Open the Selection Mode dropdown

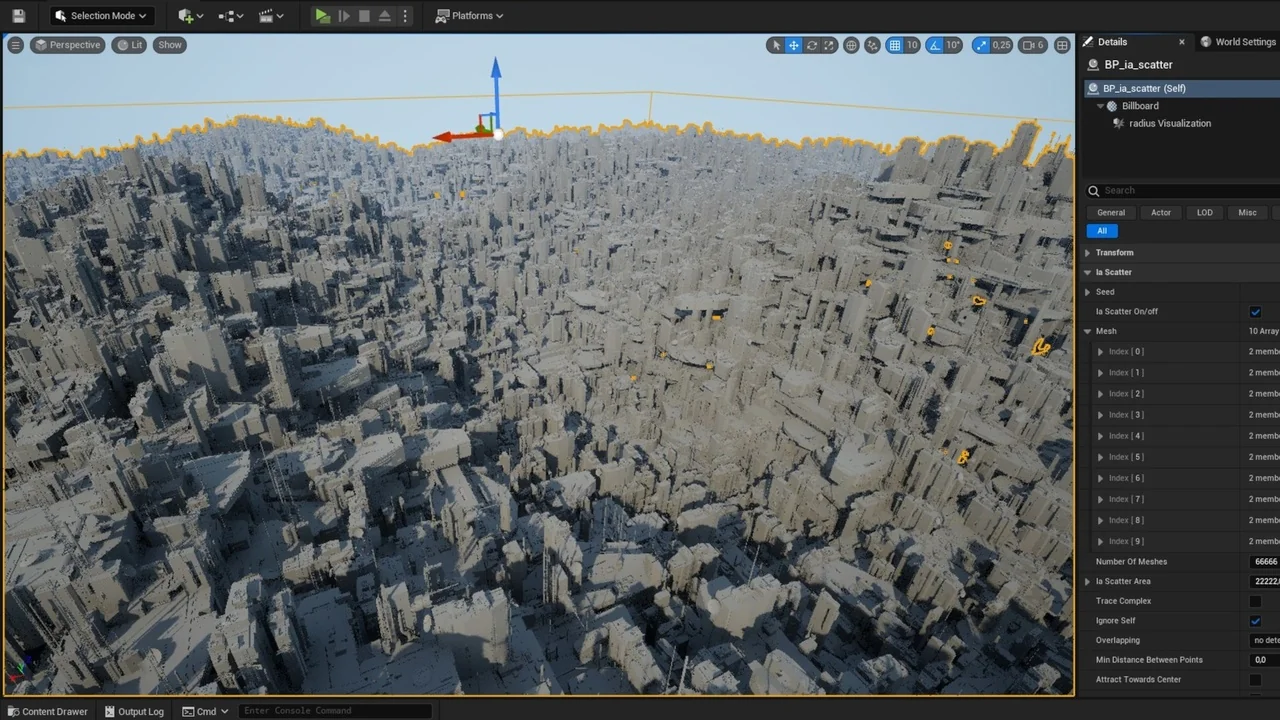tap(102, 16)
